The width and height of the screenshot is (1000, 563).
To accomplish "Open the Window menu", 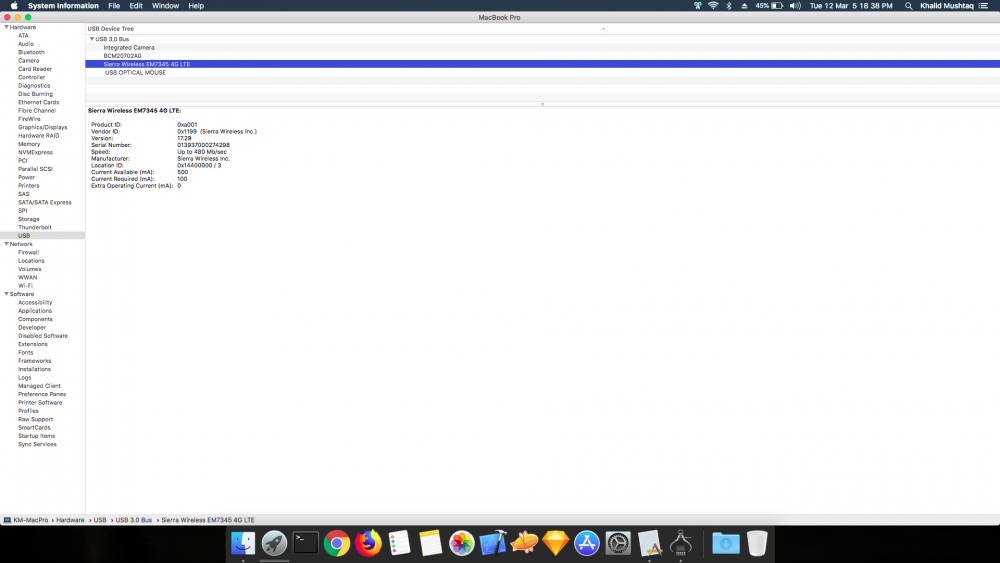I will (x=165, y=6).
